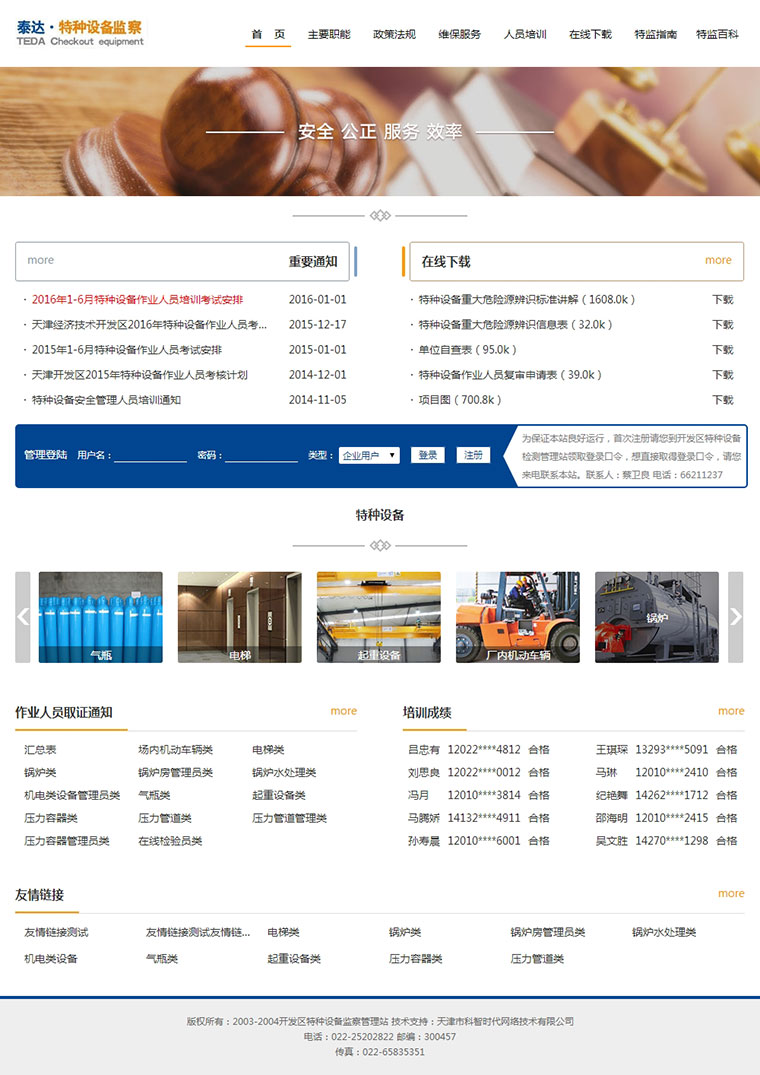
Task: Open the 厂内机动车辆 forklift thumbnail
Action: [518, 617]
